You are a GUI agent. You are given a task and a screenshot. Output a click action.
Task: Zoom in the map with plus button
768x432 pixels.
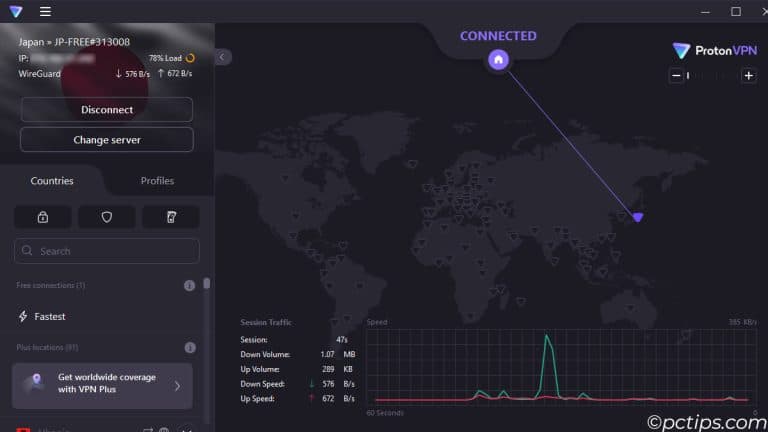click(x=748, y=75)
